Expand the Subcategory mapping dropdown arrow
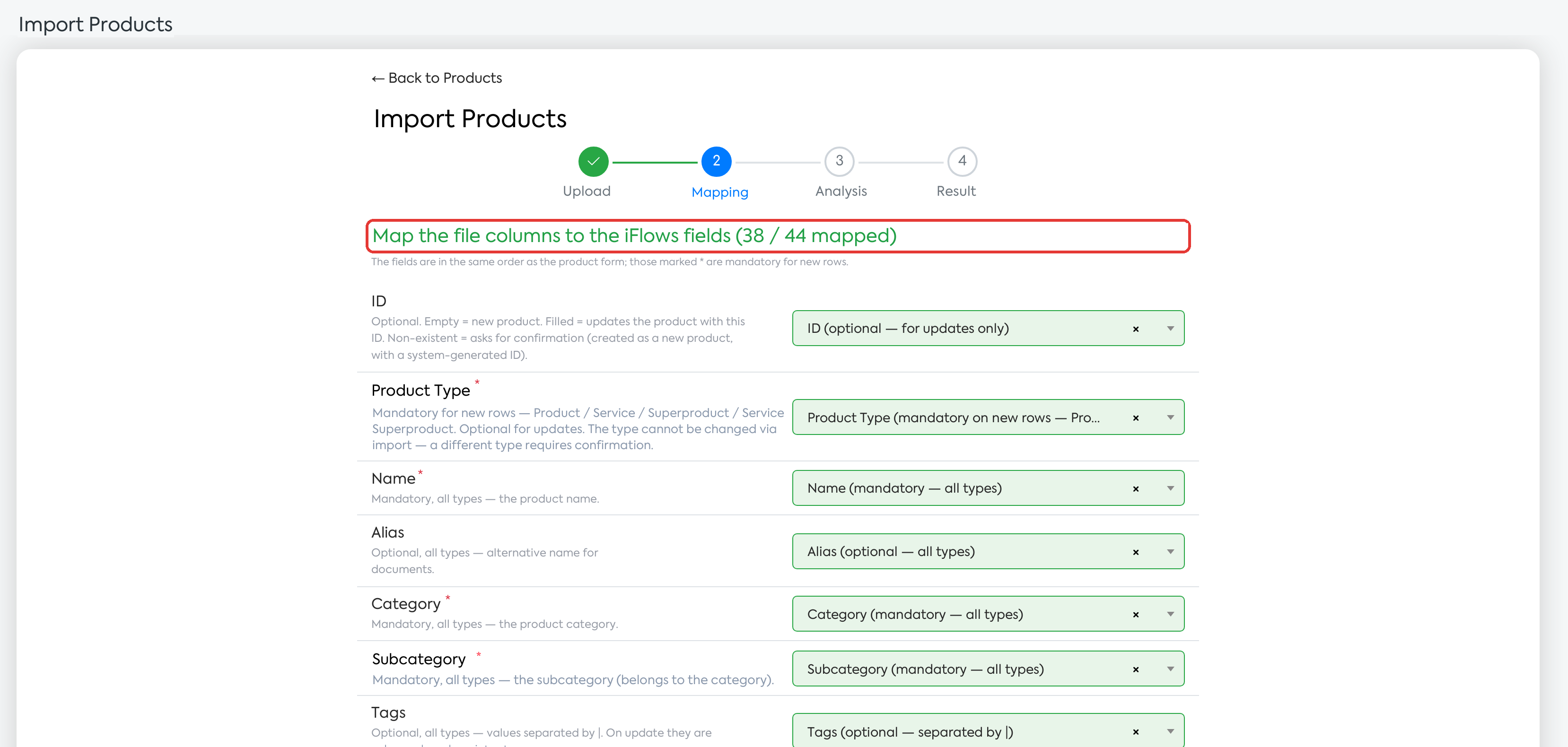Screen dimensions: 1568x747 pos(1170,669)
